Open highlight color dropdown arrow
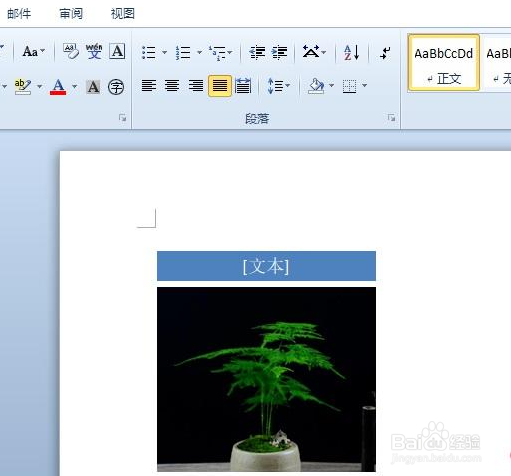The width and height of the screenshot is (511, 476). (40, 87)
